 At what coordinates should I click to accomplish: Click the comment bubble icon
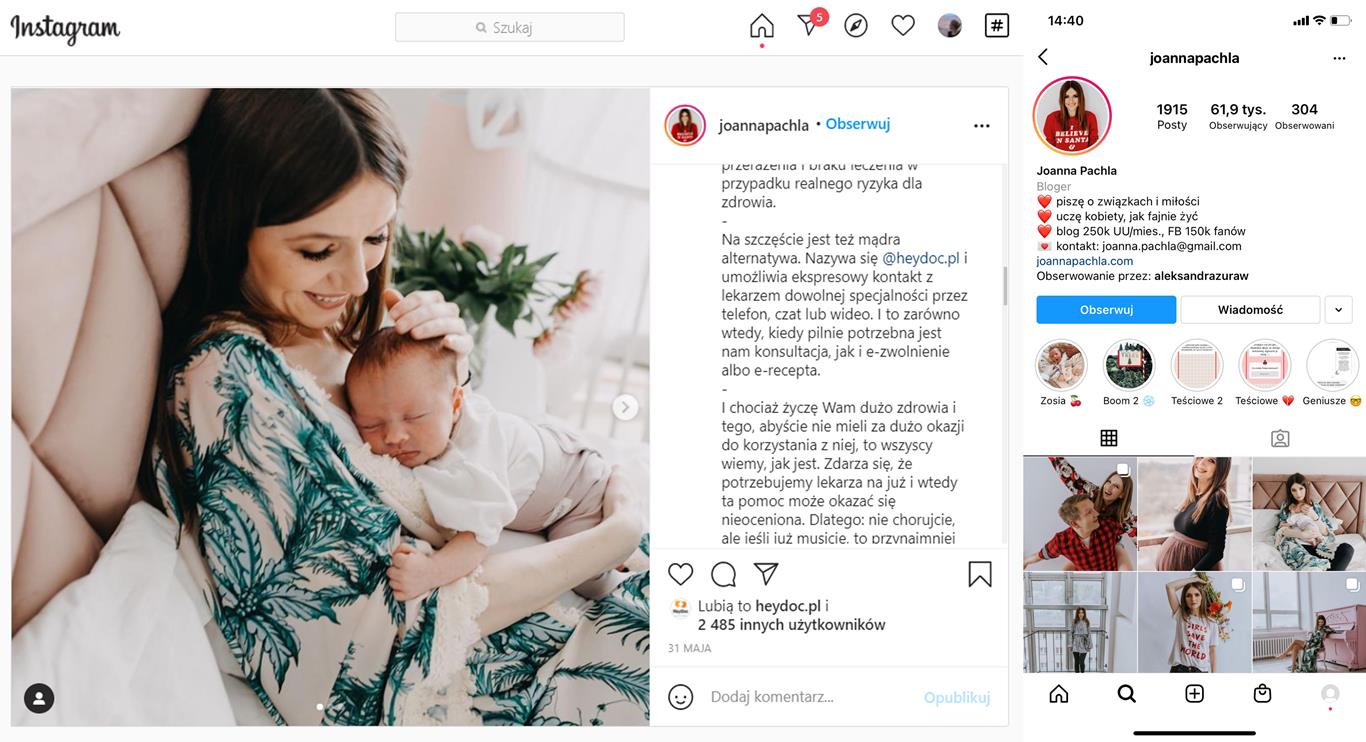723,574
